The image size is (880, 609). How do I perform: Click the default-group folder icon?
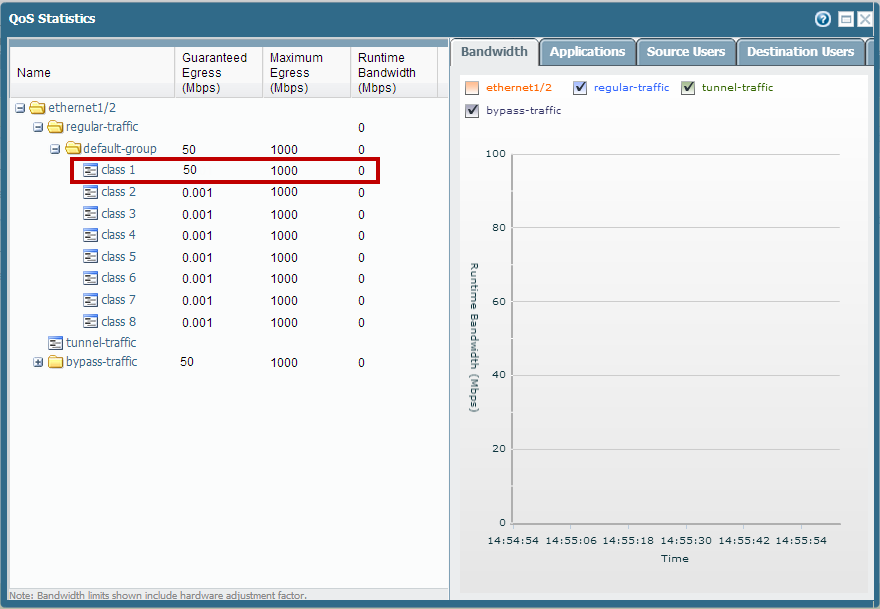73,149
